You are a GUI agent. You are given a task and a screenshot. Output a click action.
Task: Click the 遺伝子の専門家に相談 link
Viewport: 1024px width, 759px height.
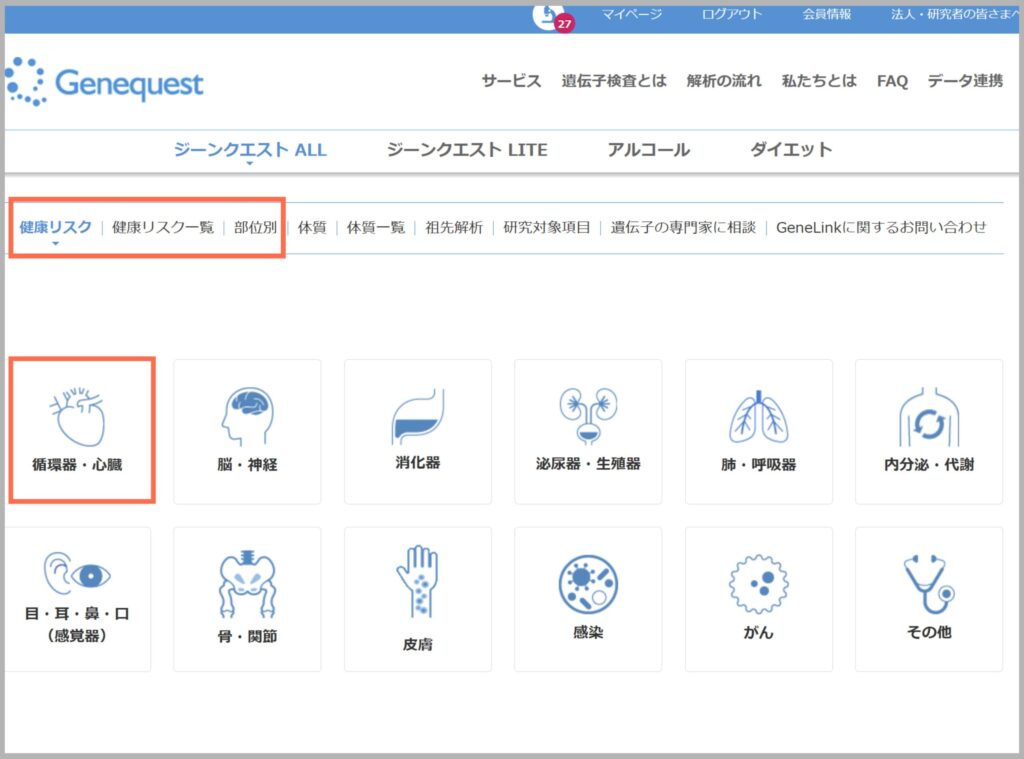pos(683,227)
